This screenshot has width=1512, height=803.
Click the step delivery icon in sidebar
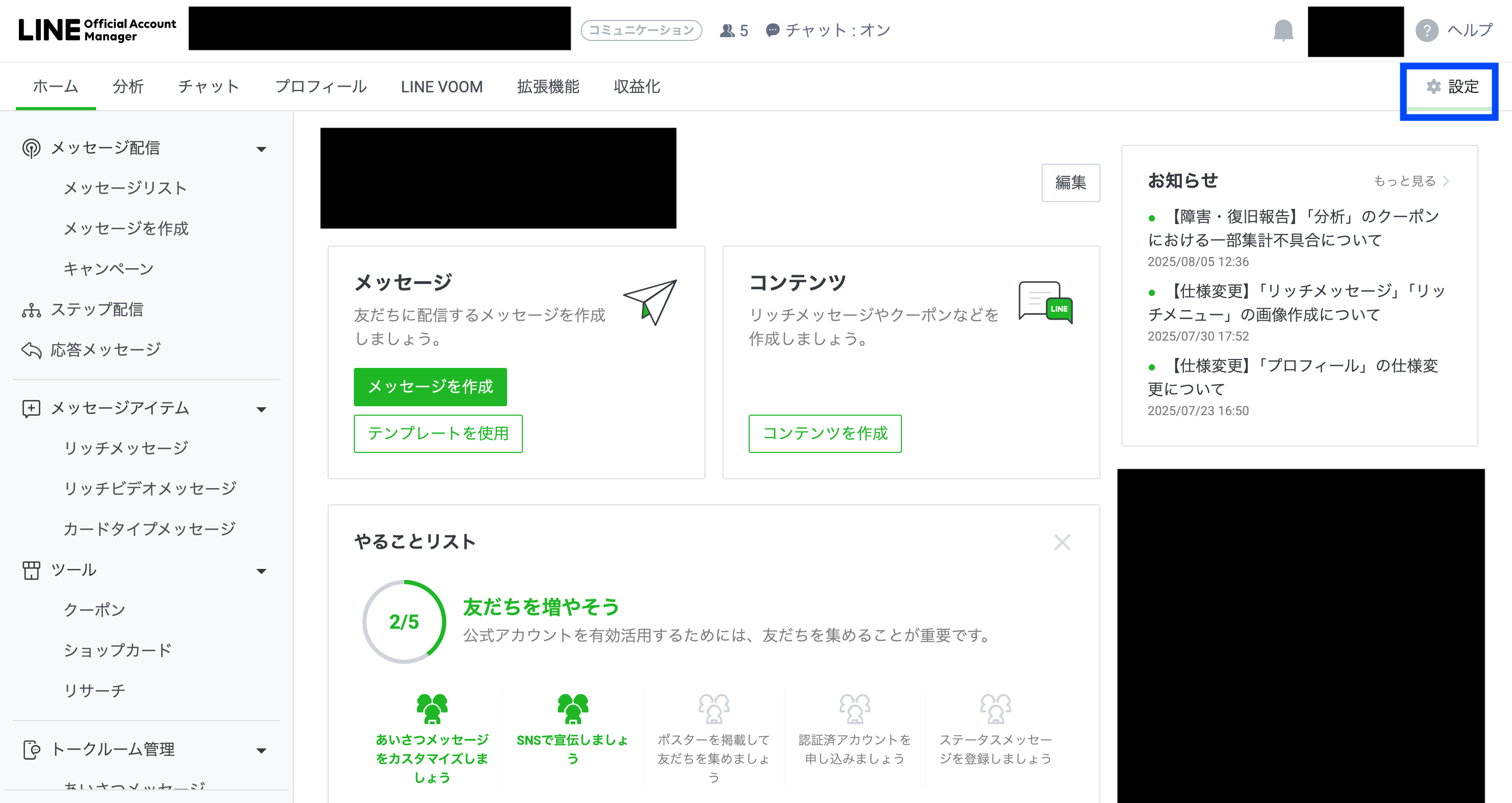point(31,310)
